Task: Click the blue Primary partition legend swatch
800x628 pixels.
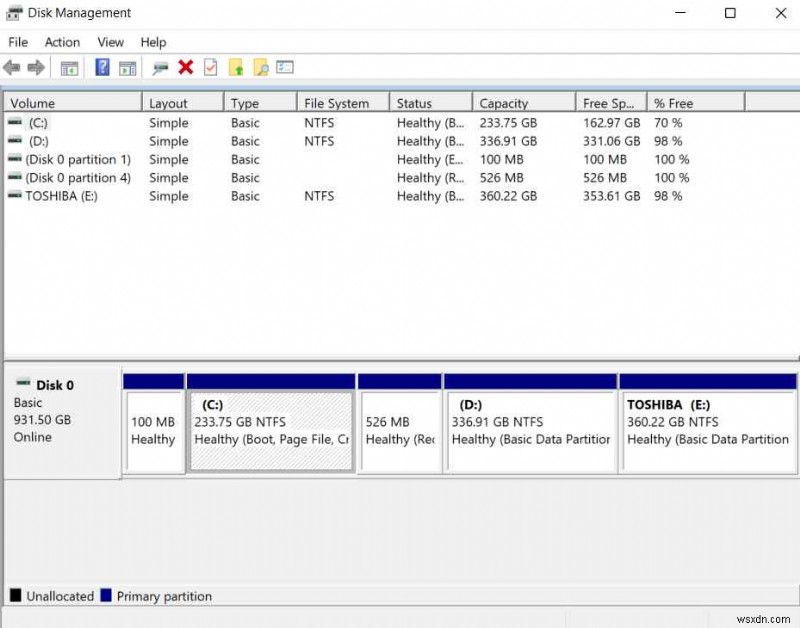Action: 106,595
